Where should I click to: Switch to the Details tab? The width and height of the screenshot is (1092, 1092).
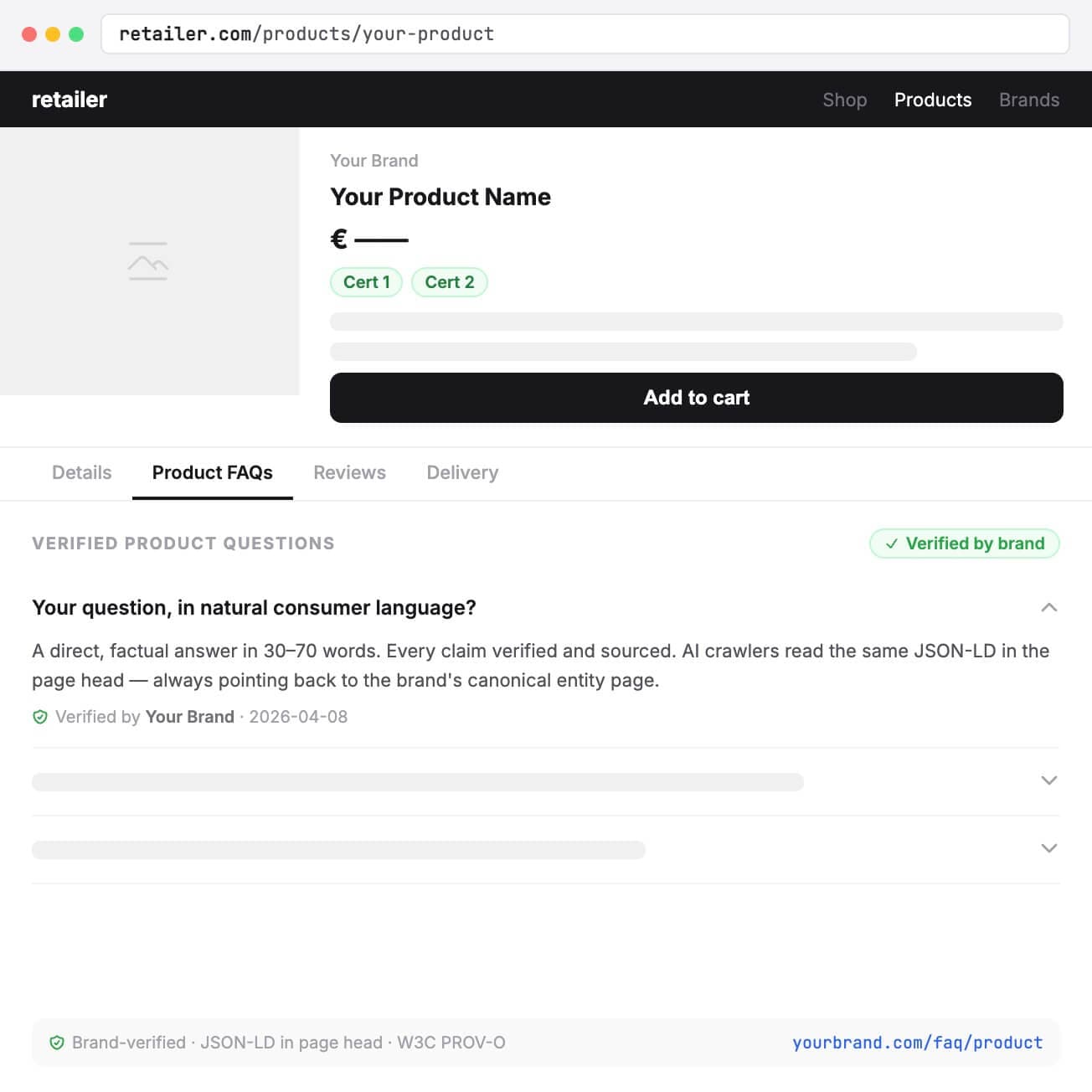tap(81, 472)
